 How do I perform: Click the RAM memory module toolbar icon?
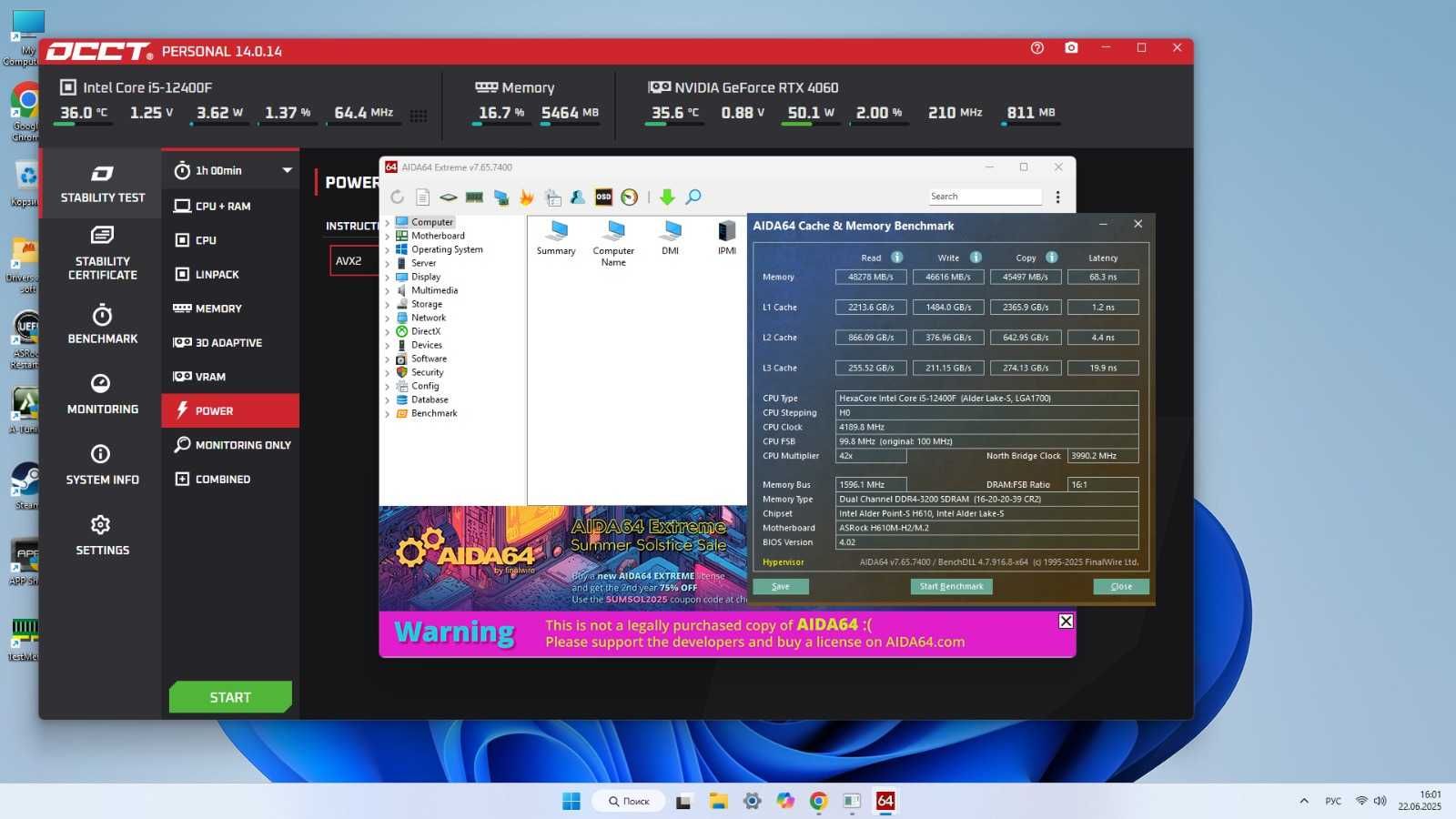(x=474, y=197)
